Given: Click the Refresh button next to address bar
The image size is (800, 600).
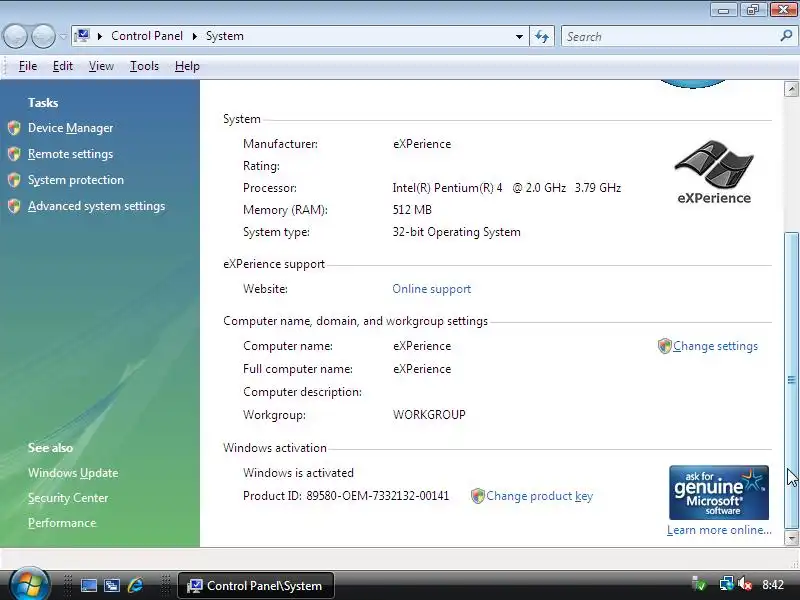Looking at the screenshot, I should coord(542,37).
